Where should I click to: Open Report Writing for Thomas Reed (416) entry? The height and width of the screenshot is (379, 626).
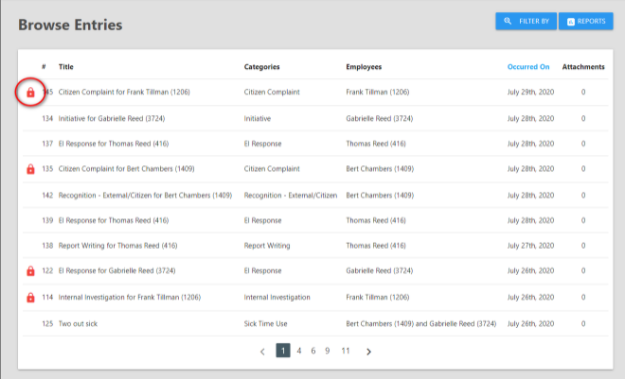coord(118,245)
